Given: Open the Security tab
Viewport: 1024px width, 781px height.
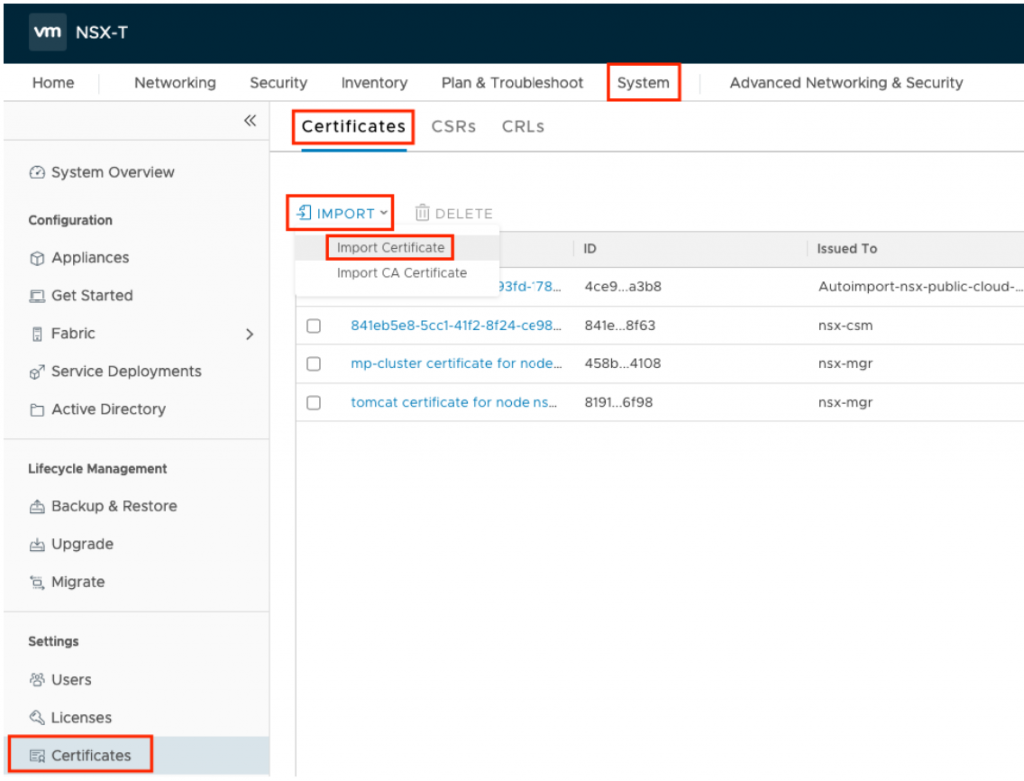Looking at the screenshot, I should (278, 83).
